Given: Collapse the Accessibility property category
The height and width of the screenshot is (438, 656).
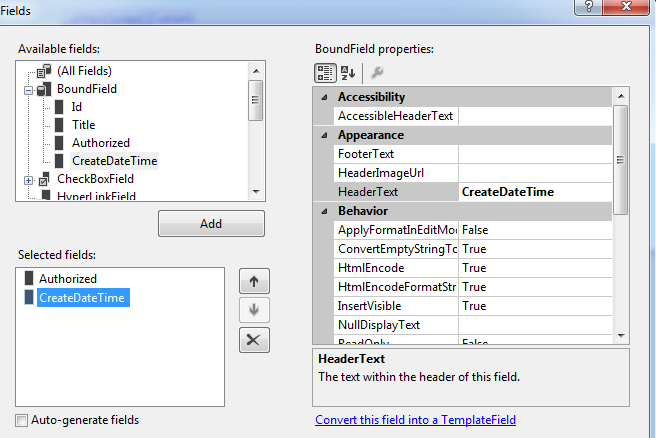Looking at the screenshot, I should [324, 97].
